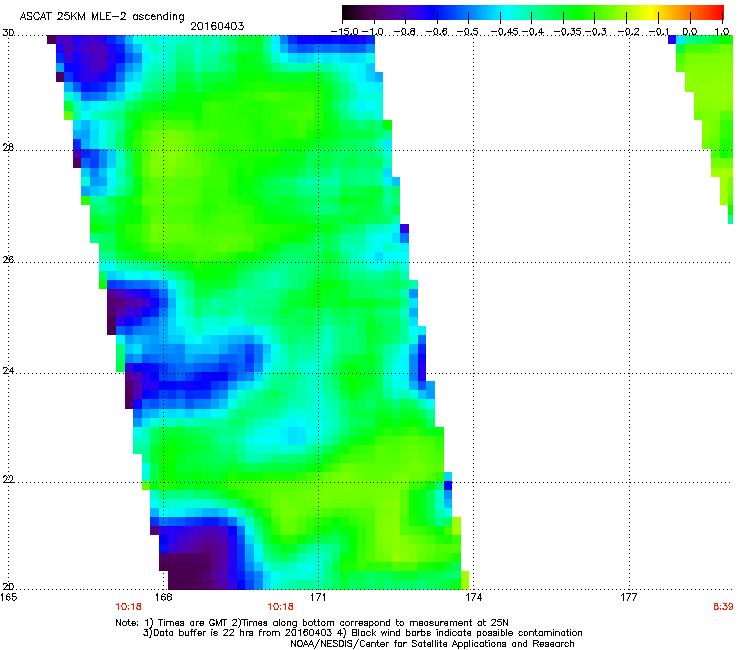Click the red 10:18 time nearest longitude 168

128,607
